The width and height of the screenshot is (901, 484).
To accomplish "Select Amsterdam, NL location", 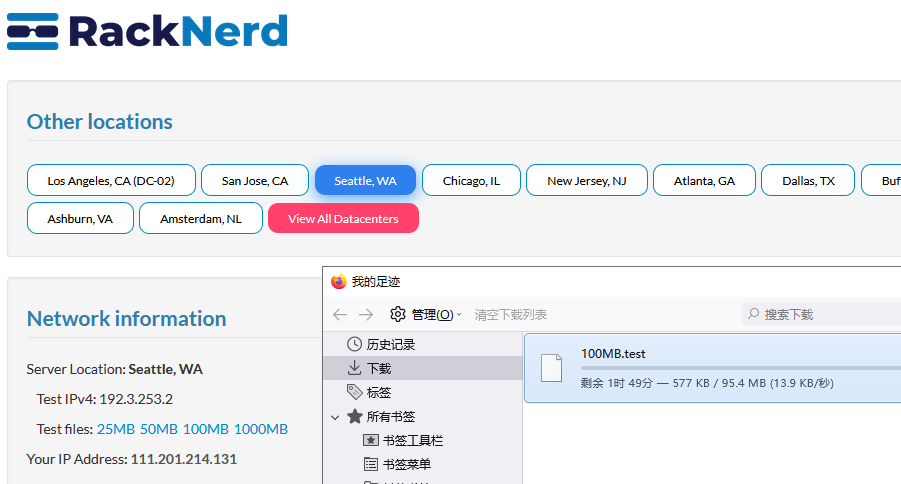I will point(201,218).
